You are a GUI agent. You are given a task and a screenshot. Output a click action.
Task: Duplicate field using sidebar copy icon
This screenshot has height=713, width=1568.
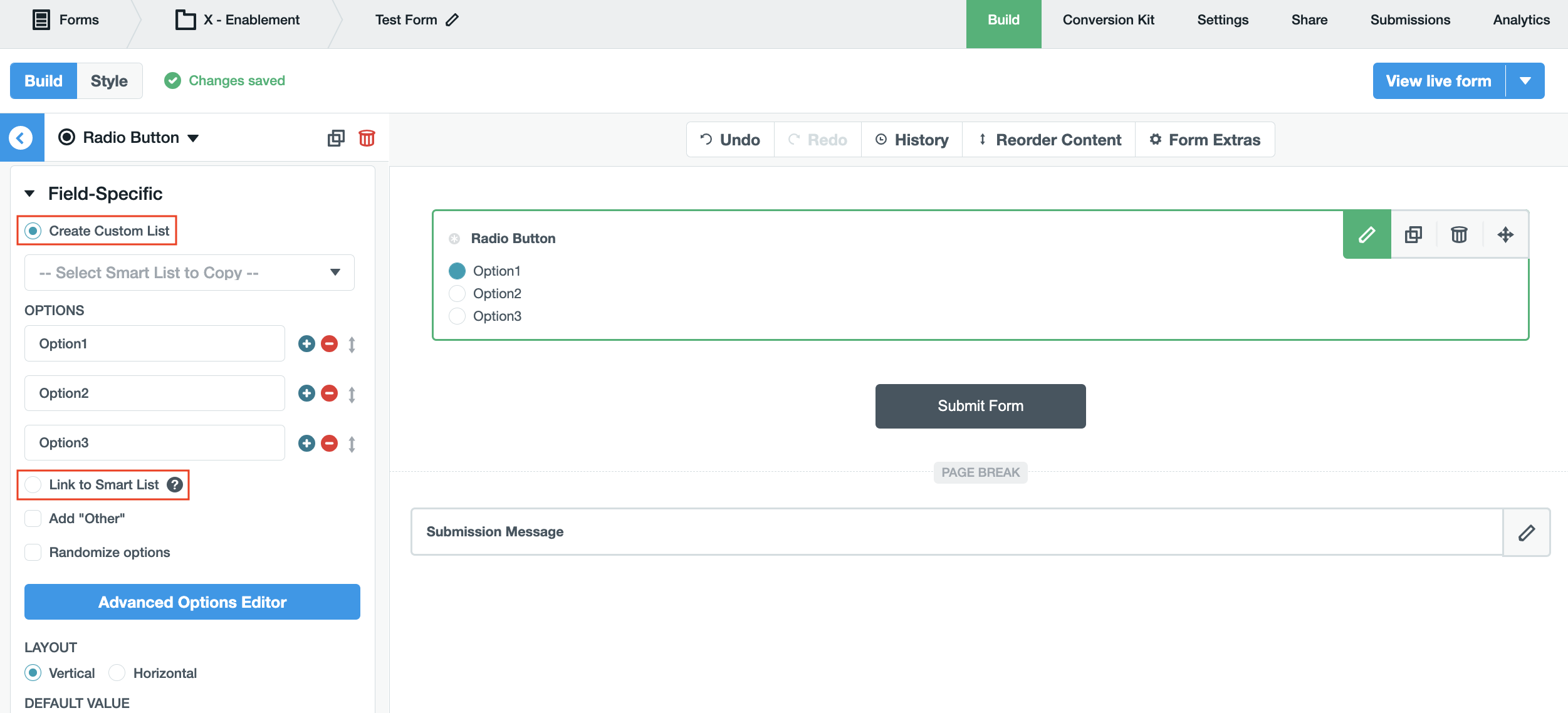336,138
